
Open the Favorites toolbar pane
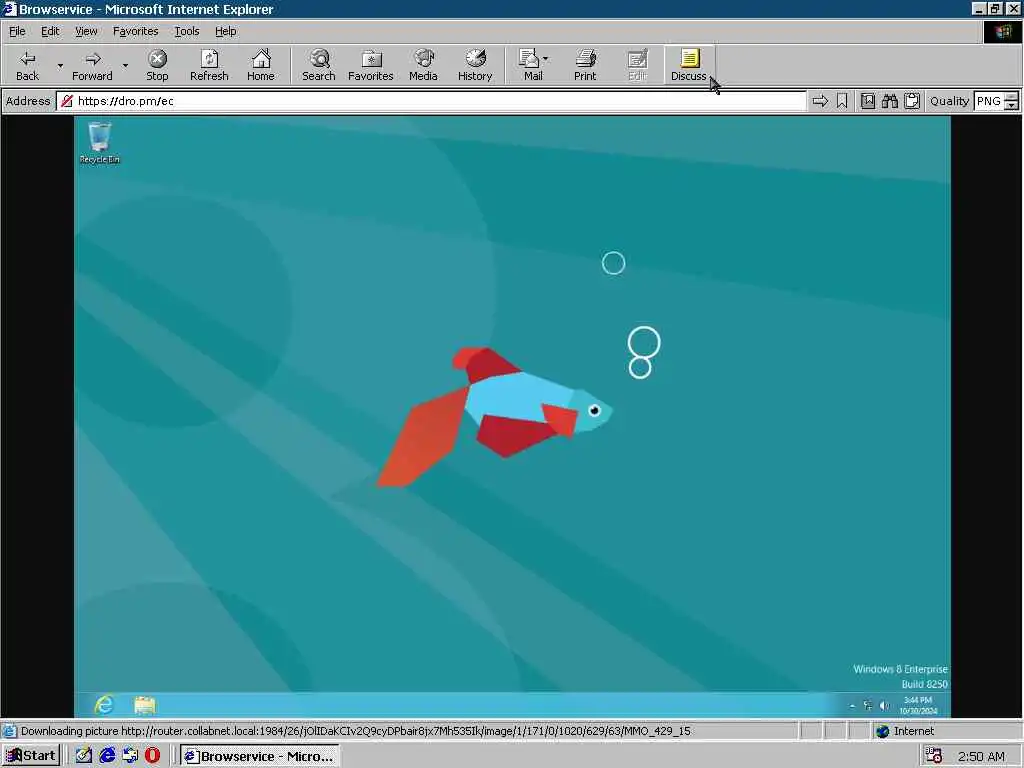371,65
